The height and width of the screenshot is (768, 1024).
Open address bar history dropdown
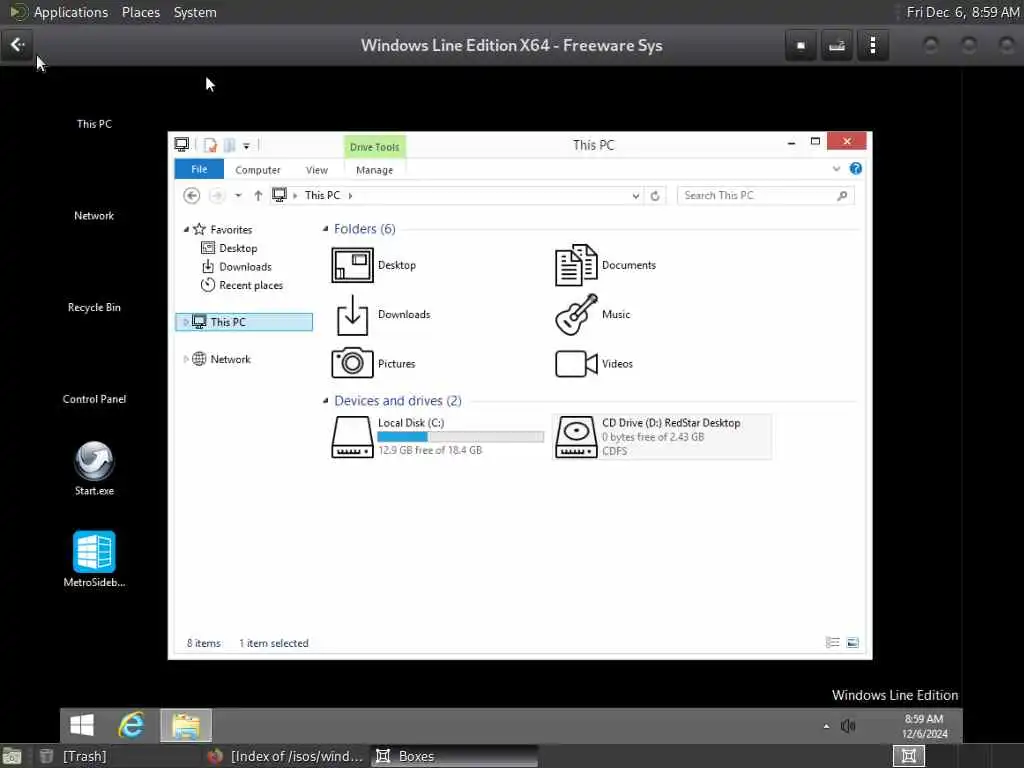(635, 195)
